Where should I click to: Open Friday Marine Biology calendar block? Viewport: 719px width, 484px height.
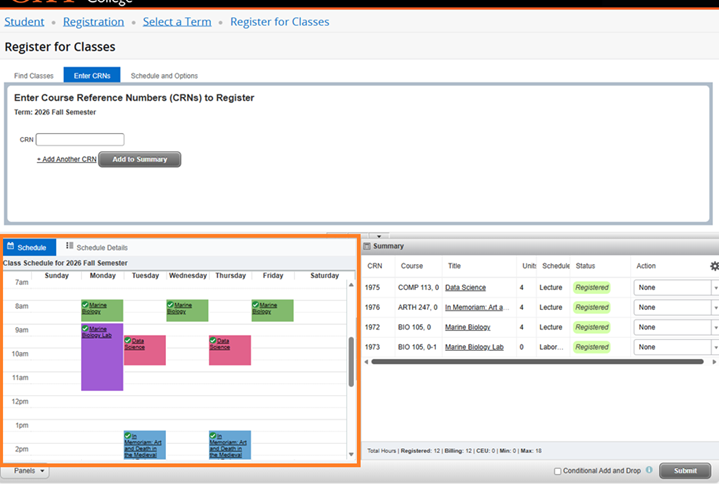pos(272,310)
